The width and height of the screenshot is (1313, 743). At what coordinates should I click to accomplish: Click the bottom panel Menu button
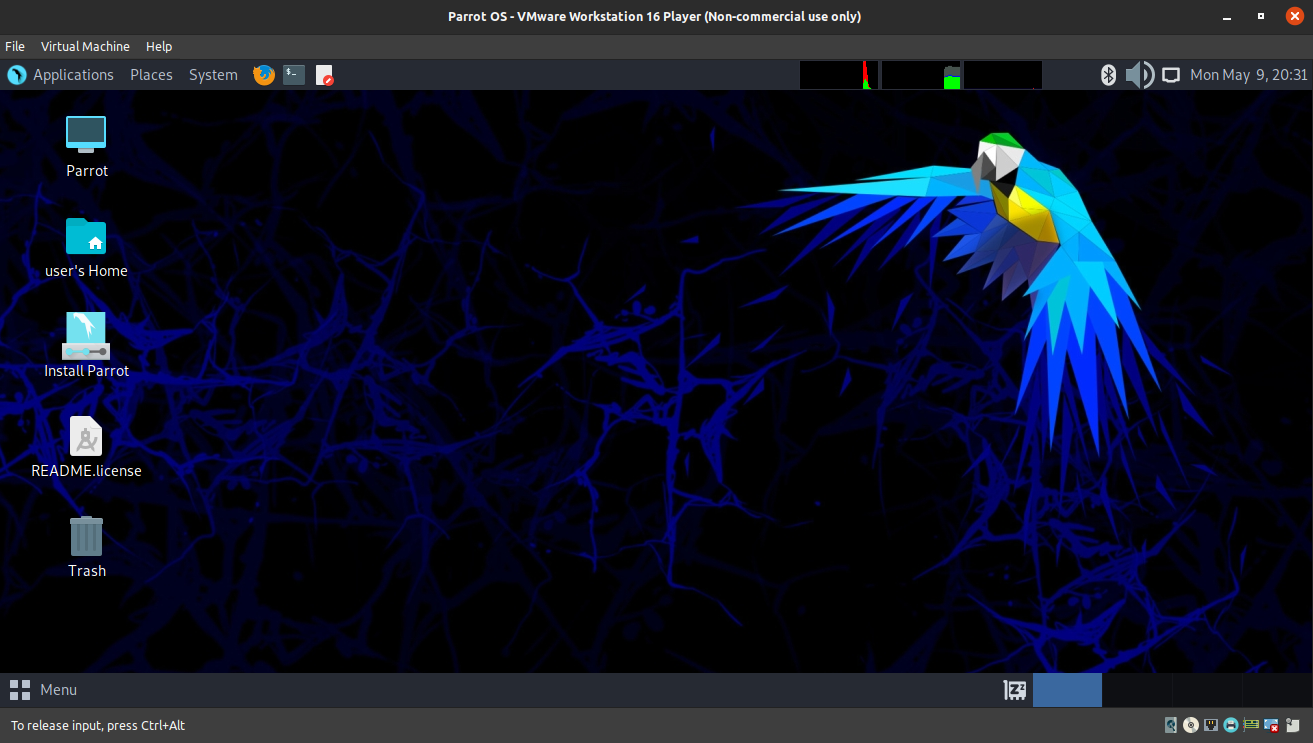(x=43, y=690)
